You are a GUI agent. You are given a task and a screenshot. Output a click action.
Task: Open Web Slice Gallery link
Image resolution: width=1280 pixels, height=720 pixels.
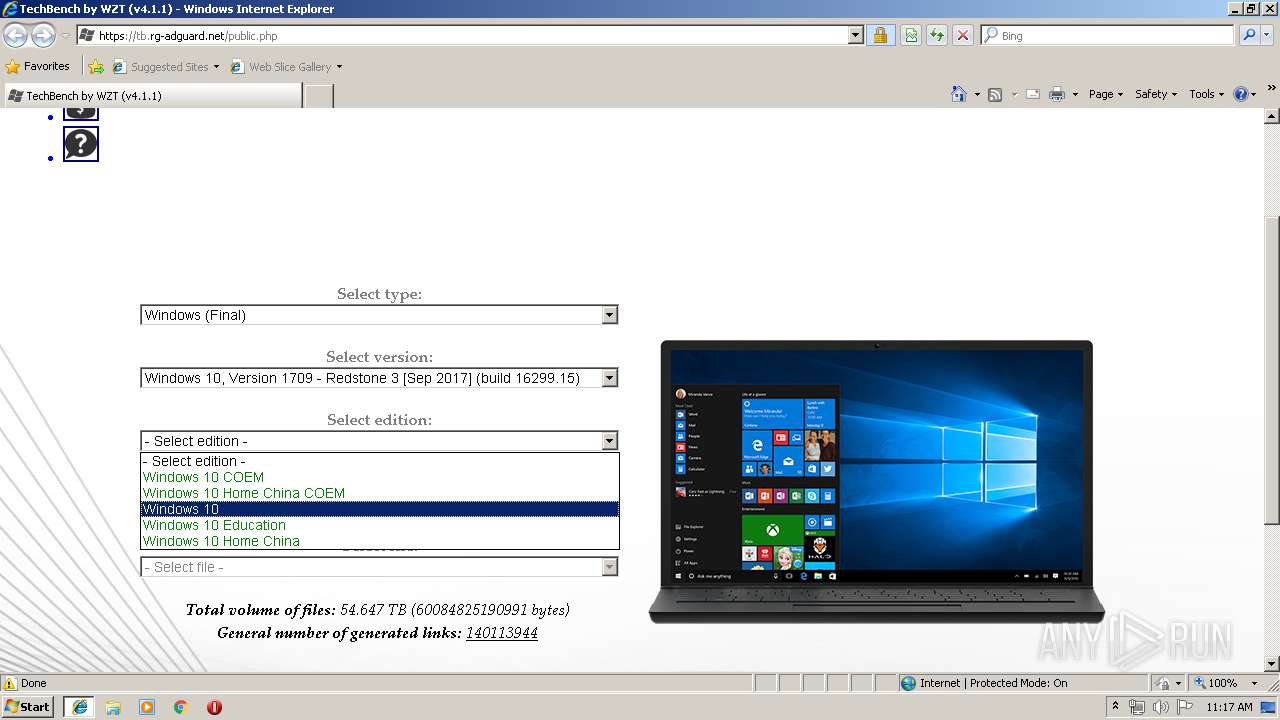pyautogui.click(x=287, y=67)
